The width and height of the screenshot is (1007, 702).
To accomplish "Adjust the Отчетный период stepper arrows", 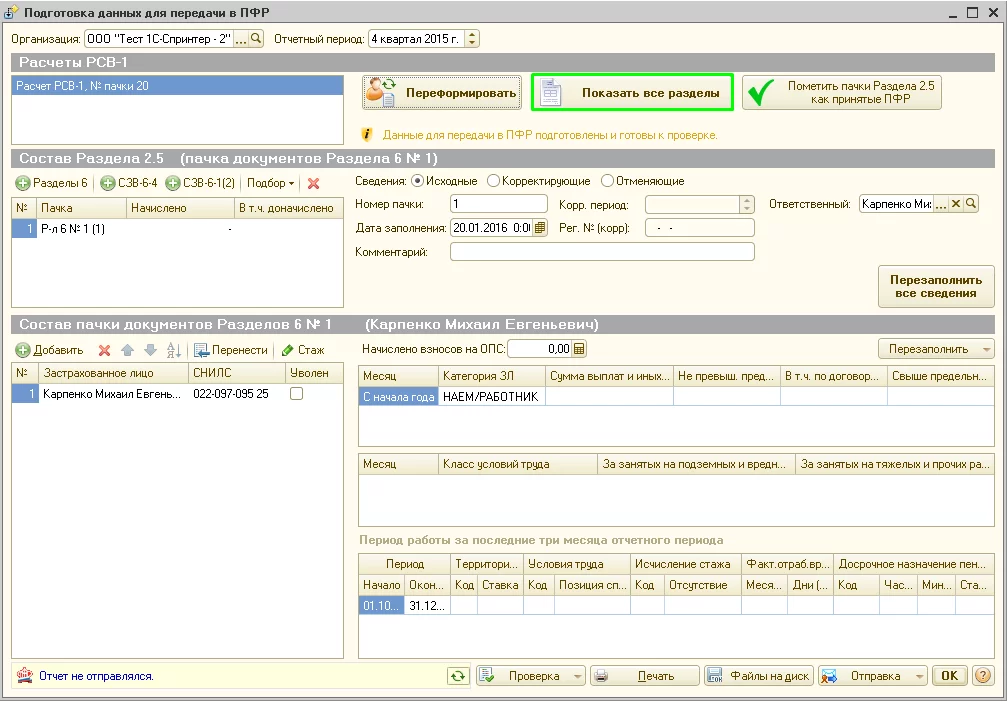I will (x=473, y=39).
